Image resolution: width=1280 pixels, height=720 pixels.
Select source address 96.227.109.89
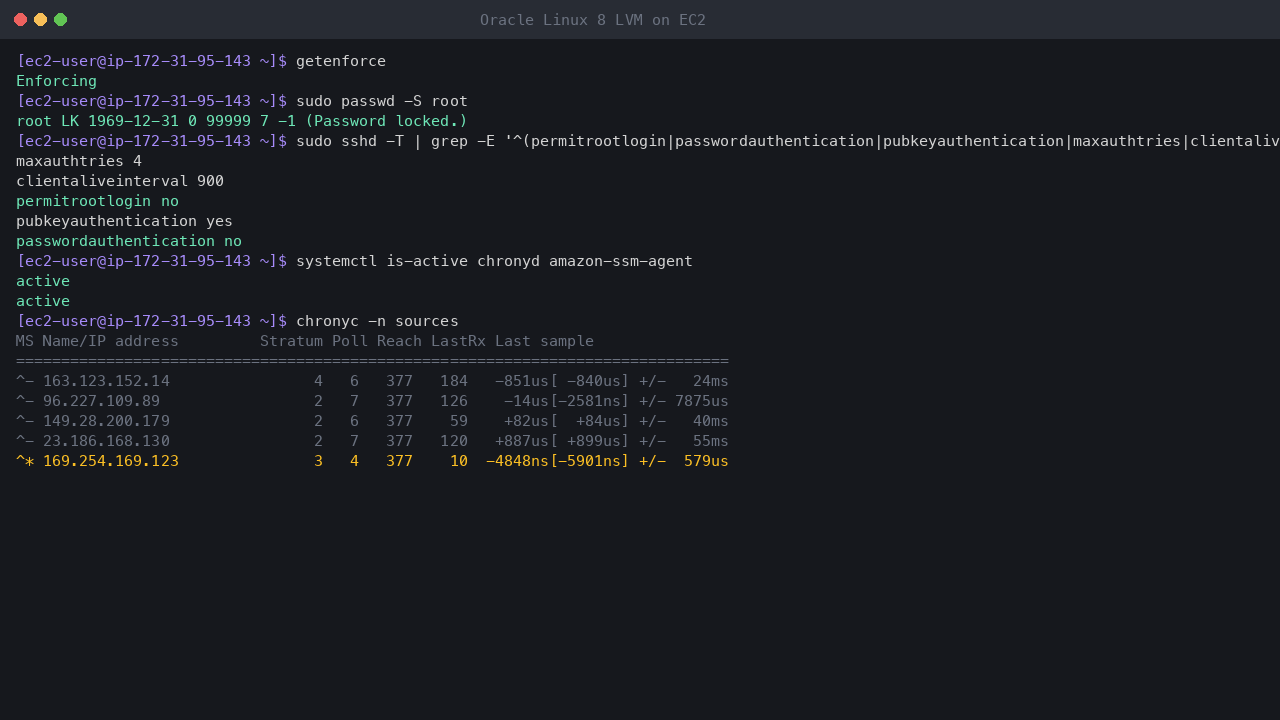102,401
